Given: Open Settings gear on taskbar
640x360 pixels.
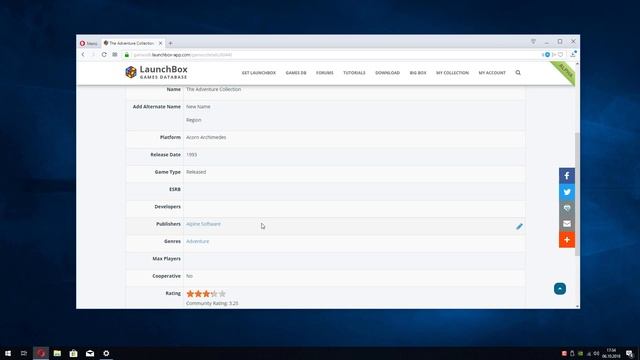Looking at the screenshot, I should [106, 353].
